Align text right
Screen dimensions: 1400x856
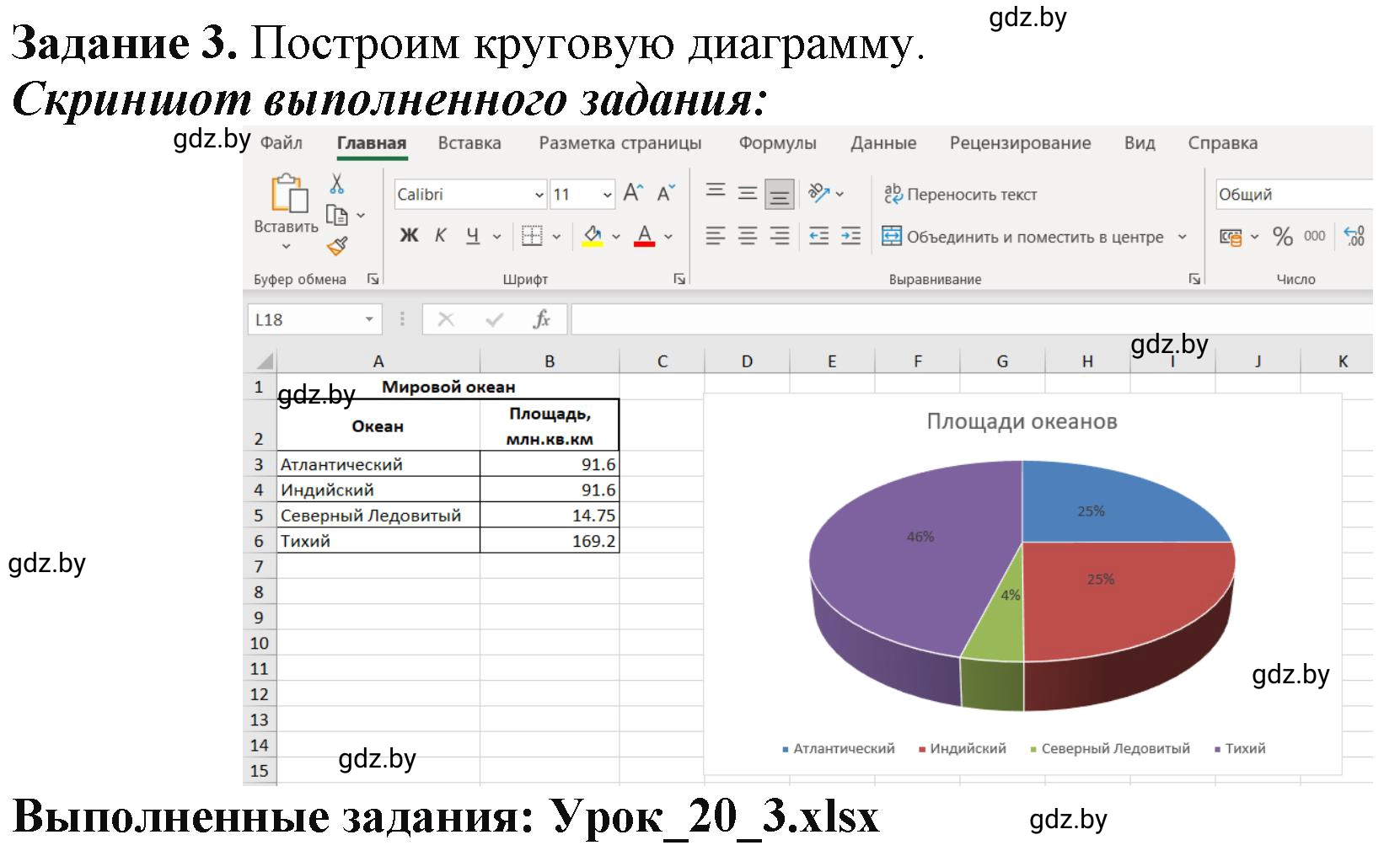tap(780, 236)
